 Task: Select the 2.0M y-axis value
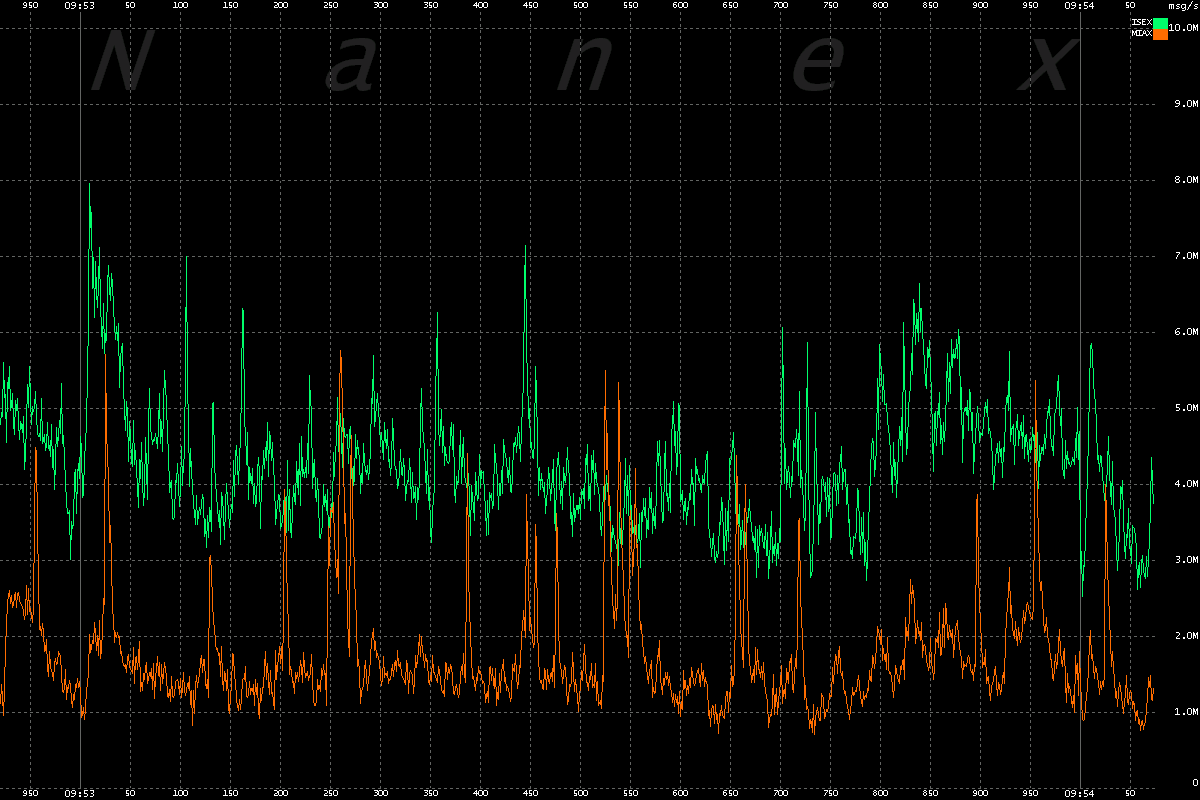click(1186, 636)
